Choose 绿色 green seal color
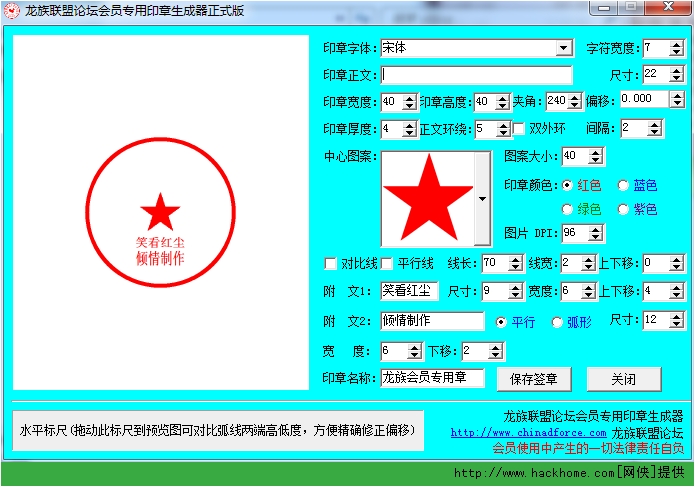Image resolution: width=695 pixels, height=487 pixels. 568,209
